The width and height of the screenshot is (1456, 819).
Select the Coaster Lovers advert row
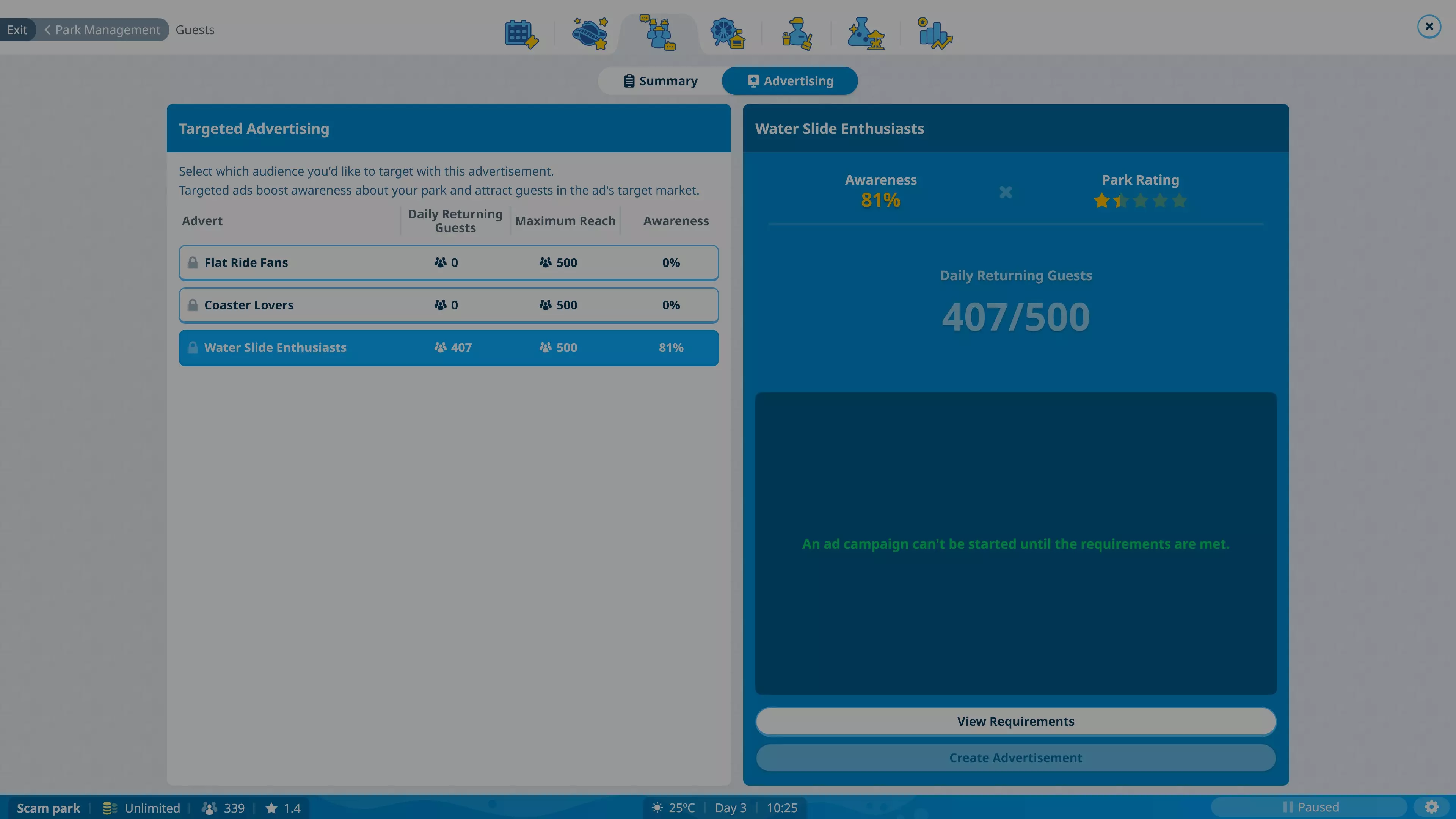click(x=448, y=305)
